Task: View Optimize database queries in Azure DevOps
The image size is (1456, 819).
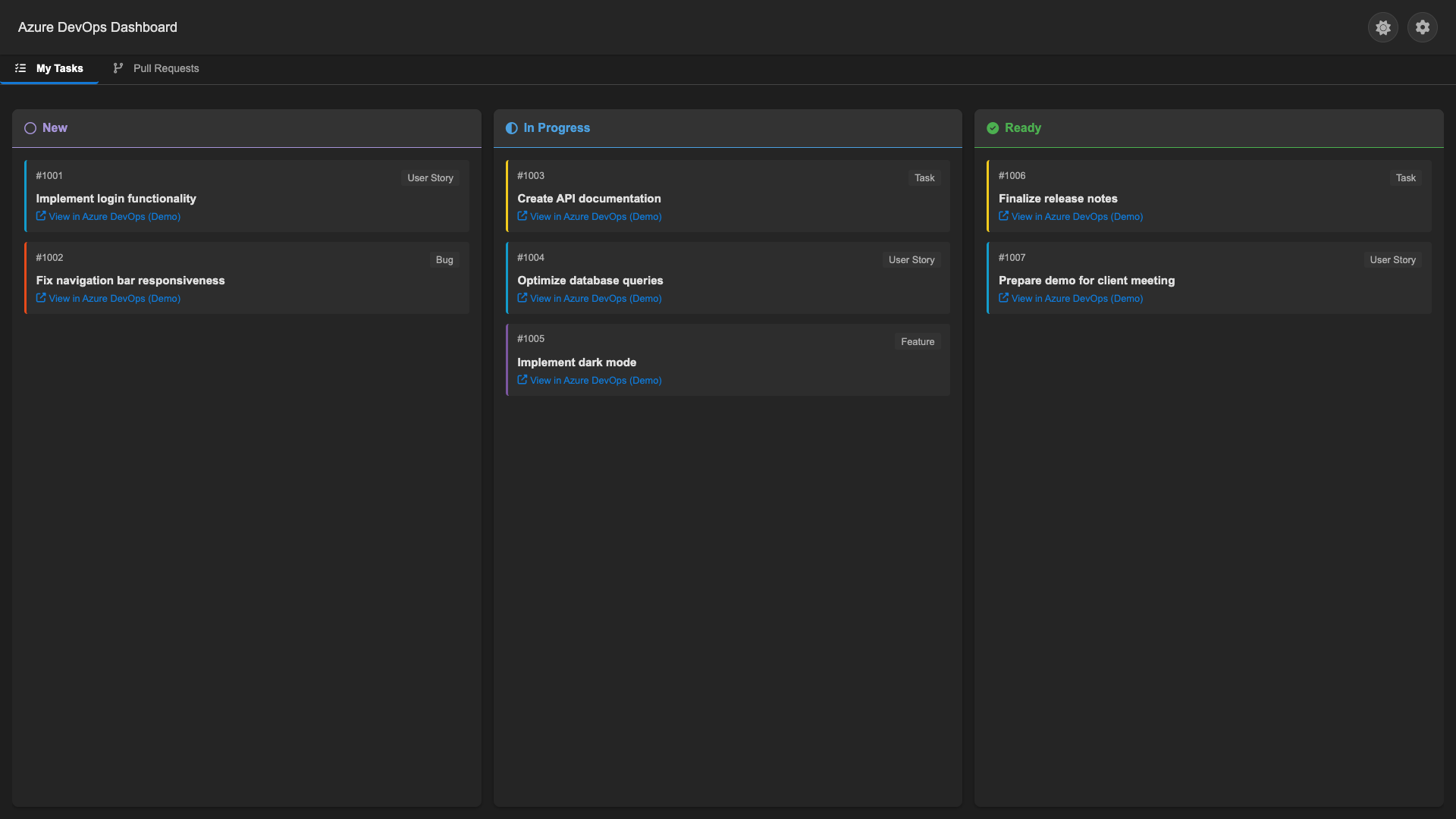Action: (x=589, y=299)
